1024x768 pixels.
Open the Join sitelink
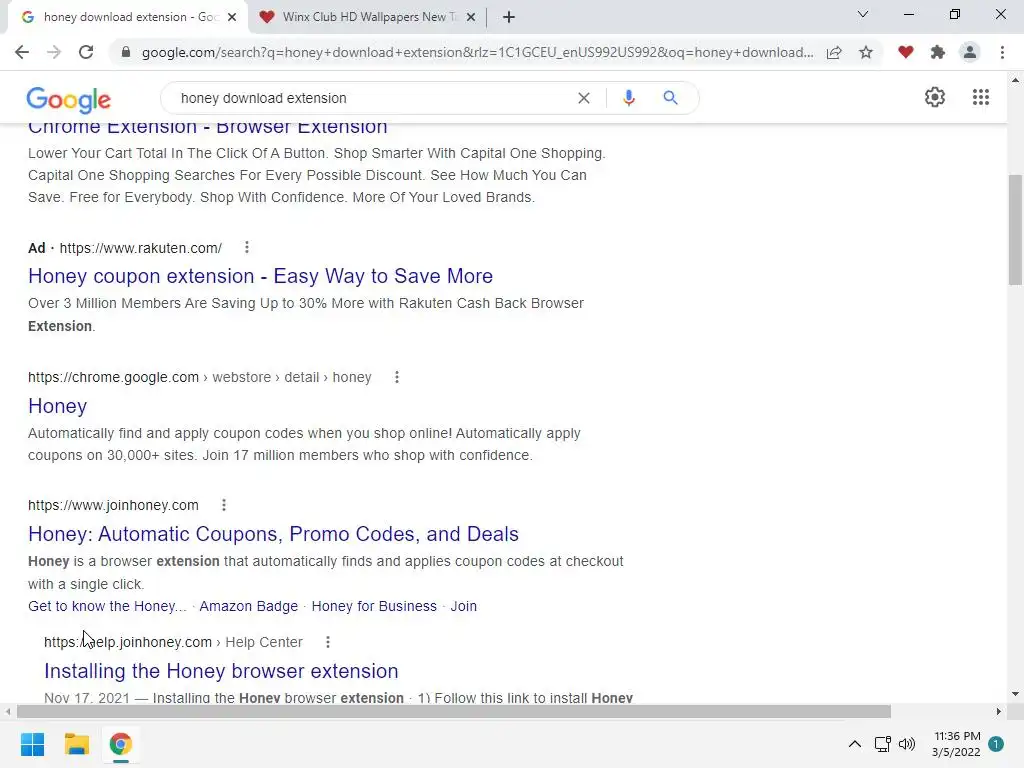[464, 606]
